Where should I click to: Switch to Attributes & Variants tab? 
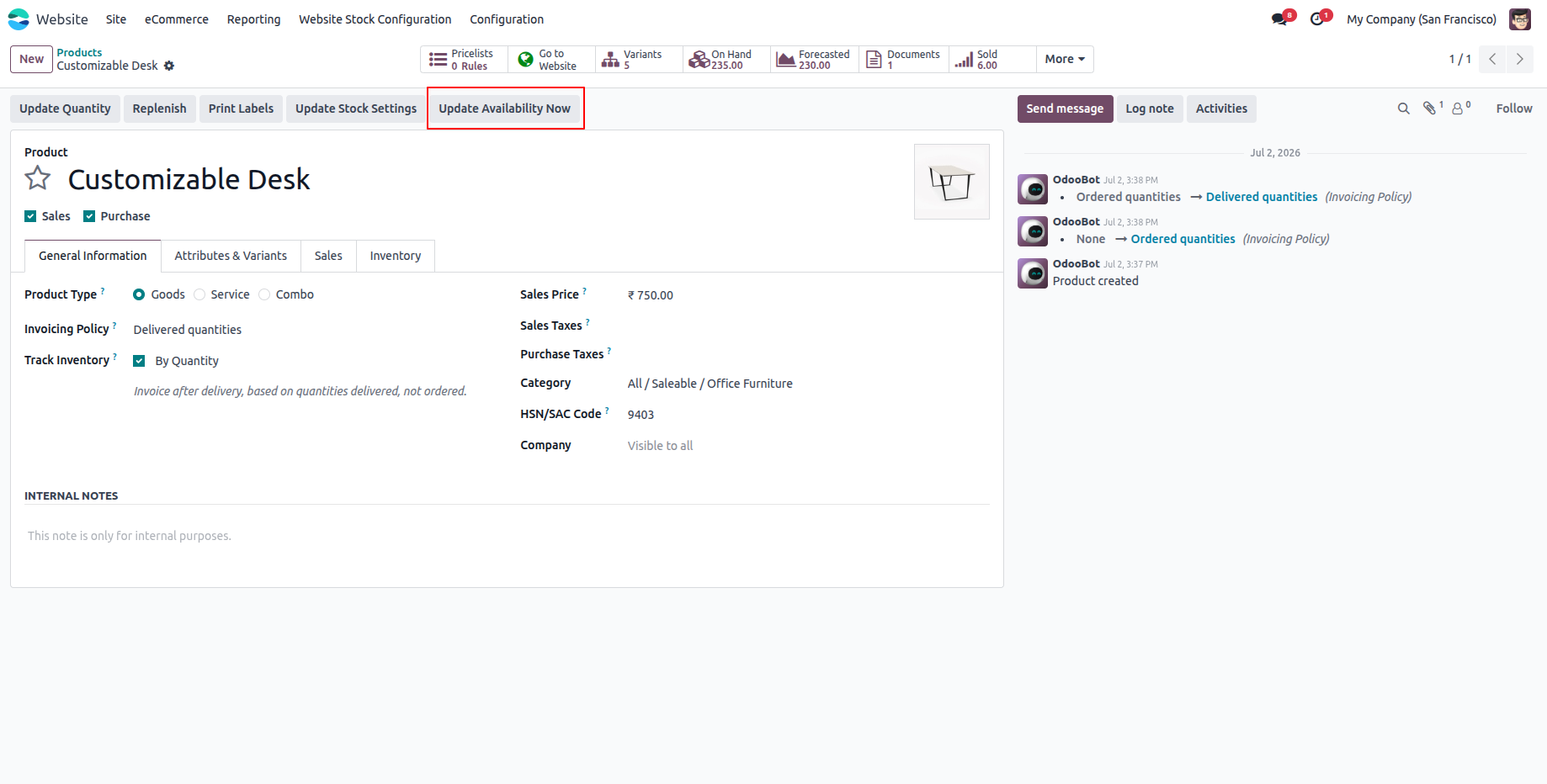[x=231, y=256]
